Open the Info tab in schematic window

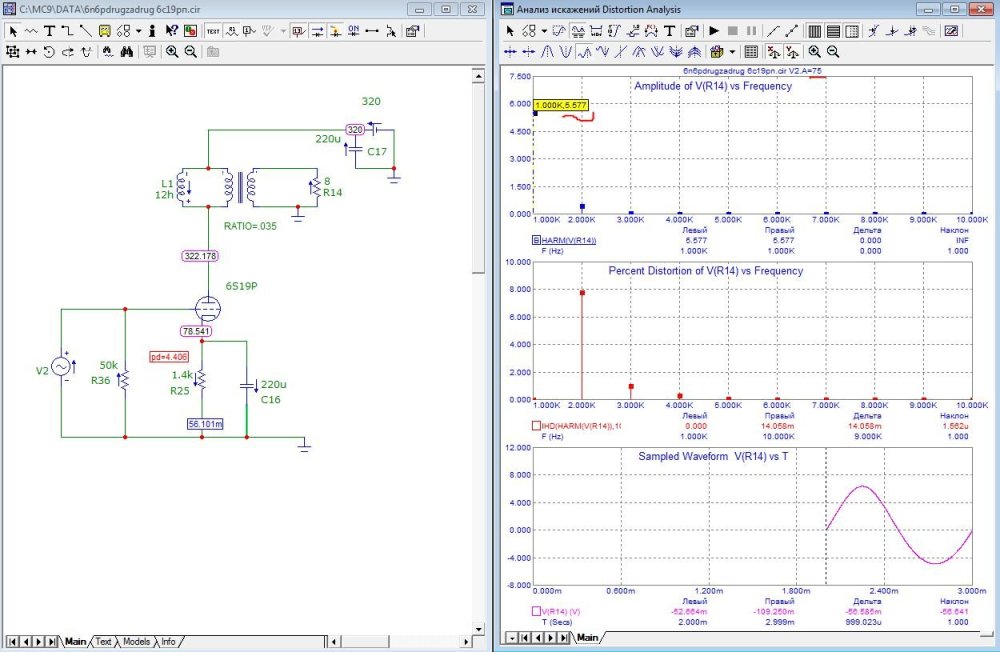coord(168,641)
